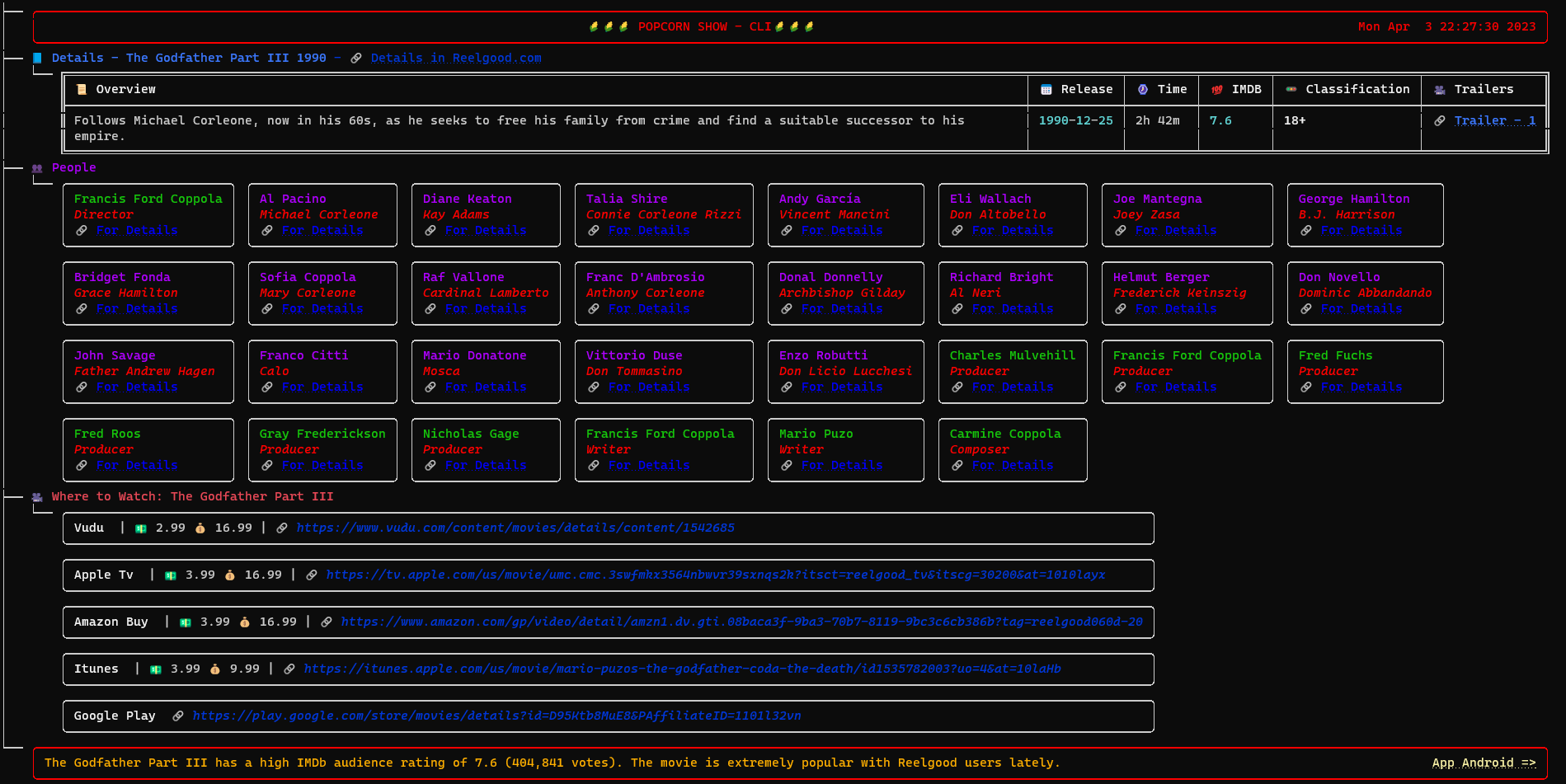Click the Gray Frederickson name
The height and width of the screenshot is (784, 1566).
click(x=322, y=434)
